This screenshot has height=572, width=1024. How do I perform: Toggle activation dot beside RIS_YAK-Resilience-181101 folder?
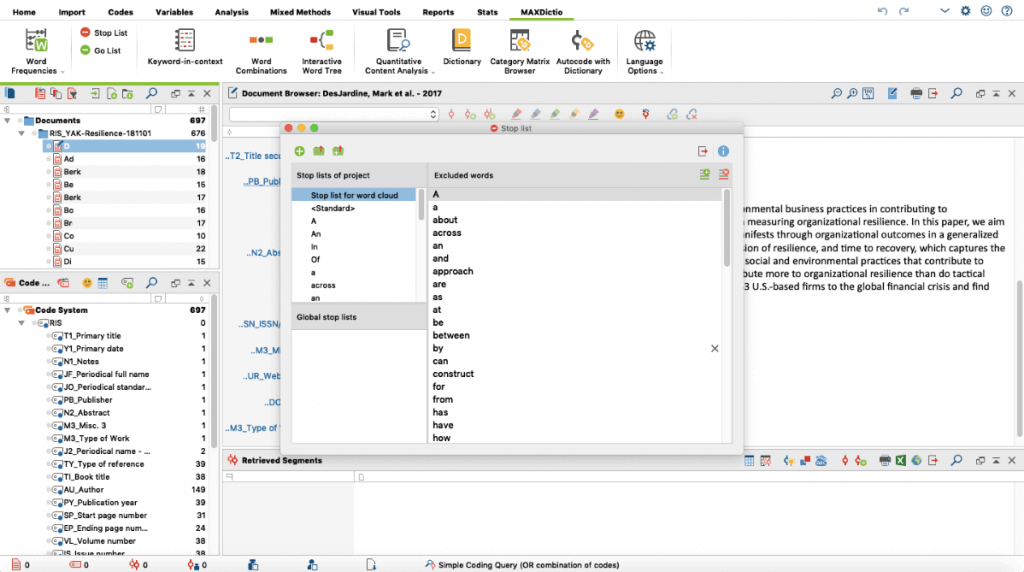pyautogui.click(x=34, y=133)
